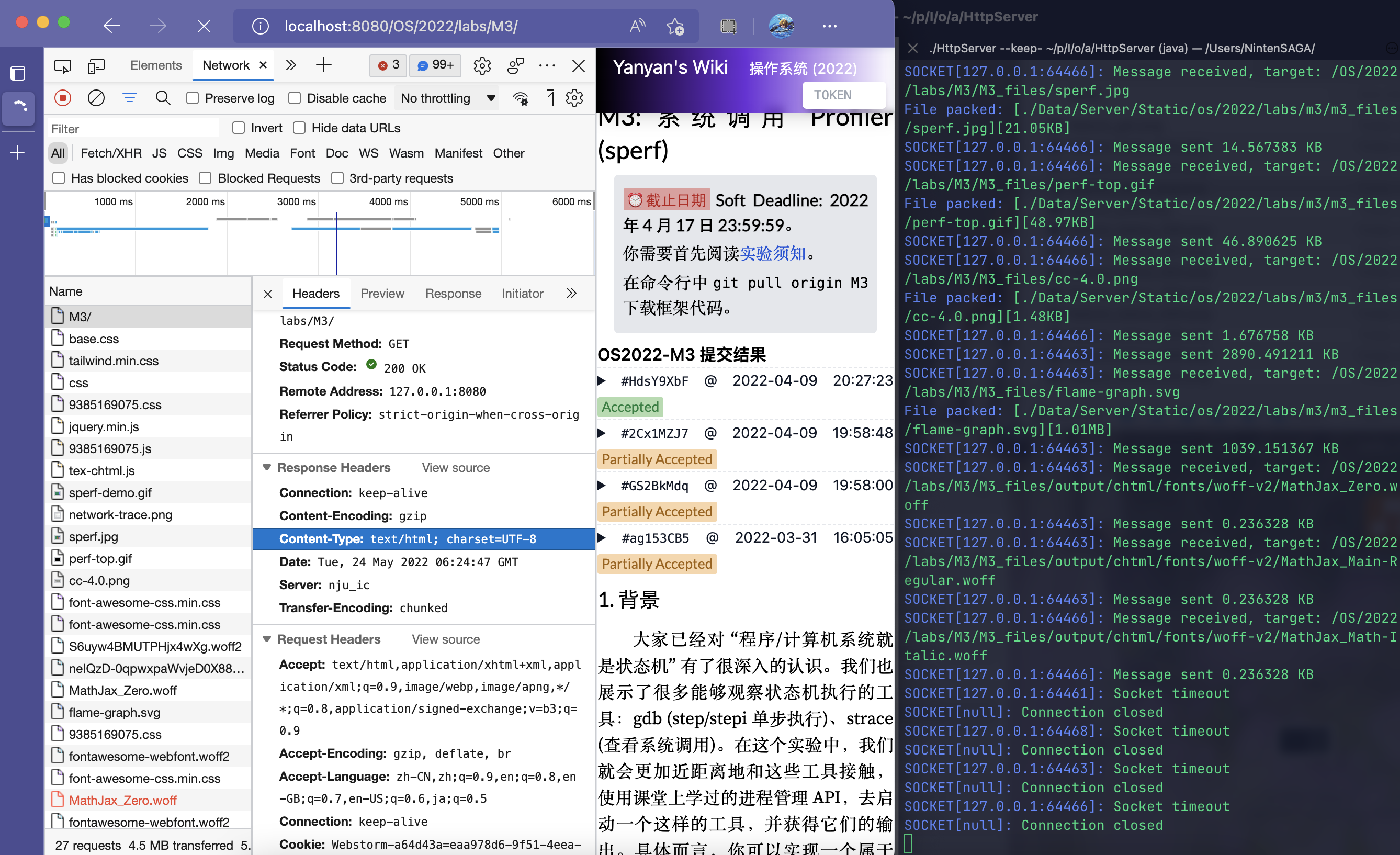The width and height of the screenshot is (1400, 855).
Task: Open the network filter funnel icon
Action: click(x=130, y=98)
